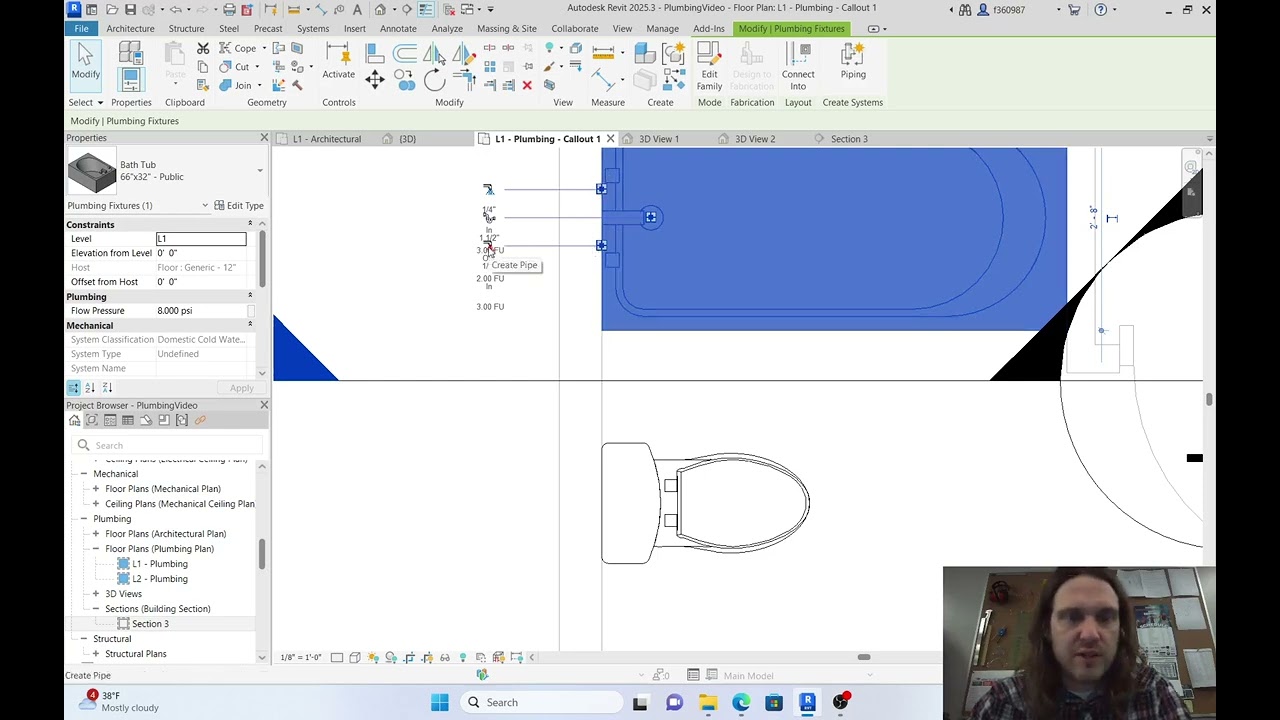The height and width of the screenshot is (720, 1280).
Task: Open Plumbing Fixtures (1) filter dropdown
Action: pyautogui.click(x=205, y=206)
